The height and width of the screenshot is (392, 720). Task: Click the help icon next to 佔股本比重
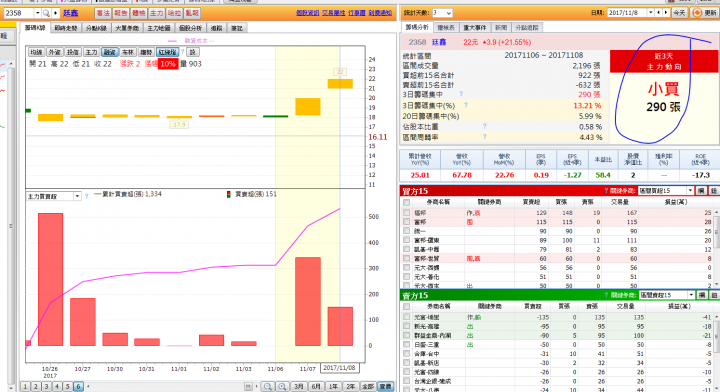coord(484,126)
